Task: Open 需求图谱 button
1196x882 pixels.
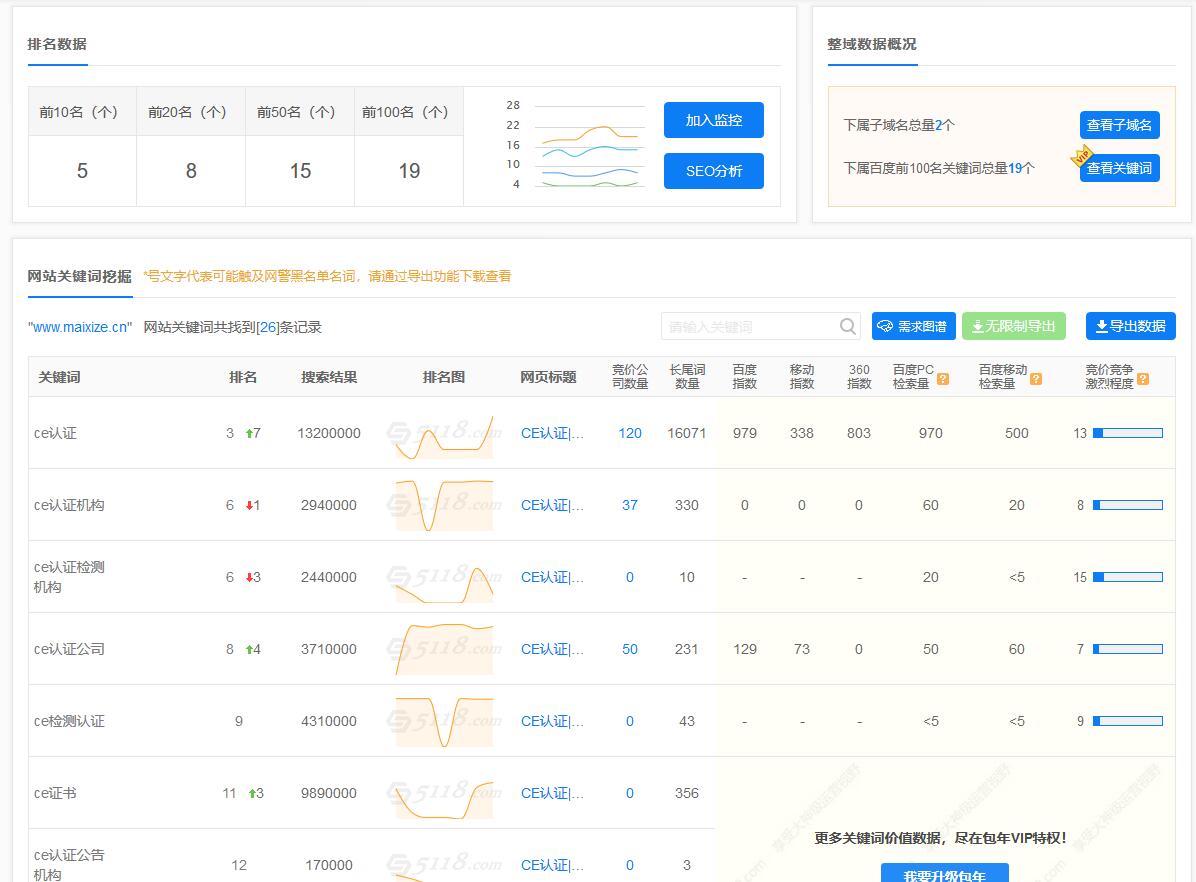Action: (x=913, y=327)
